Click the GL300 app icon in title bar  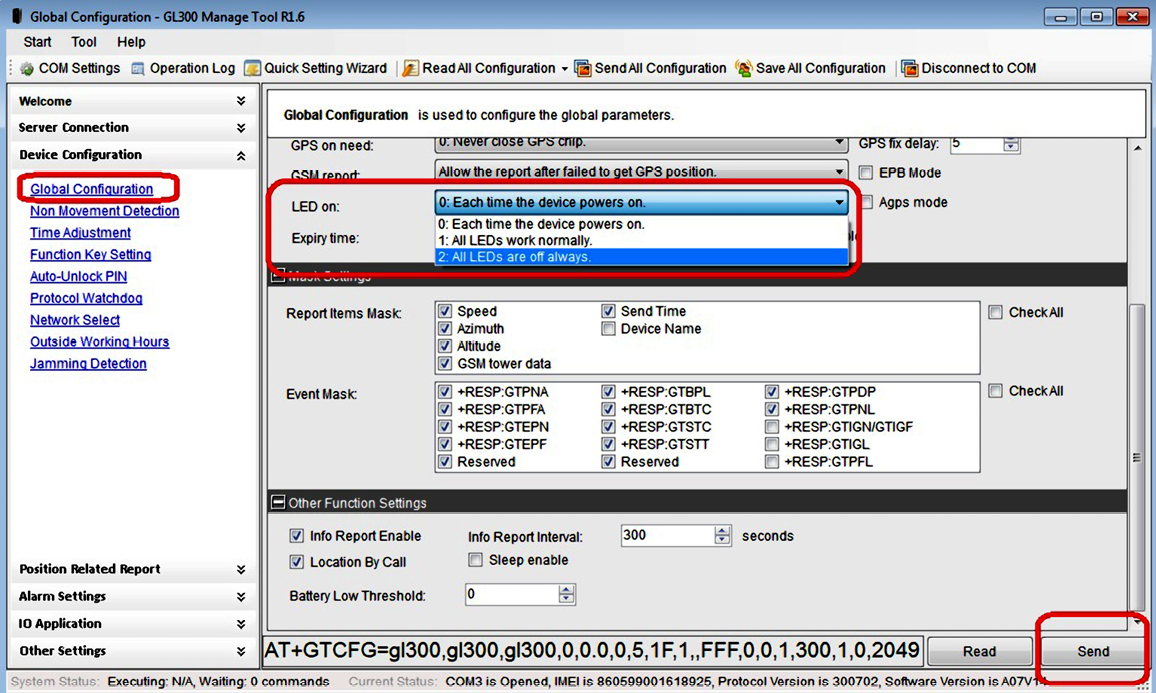(17, 16)
